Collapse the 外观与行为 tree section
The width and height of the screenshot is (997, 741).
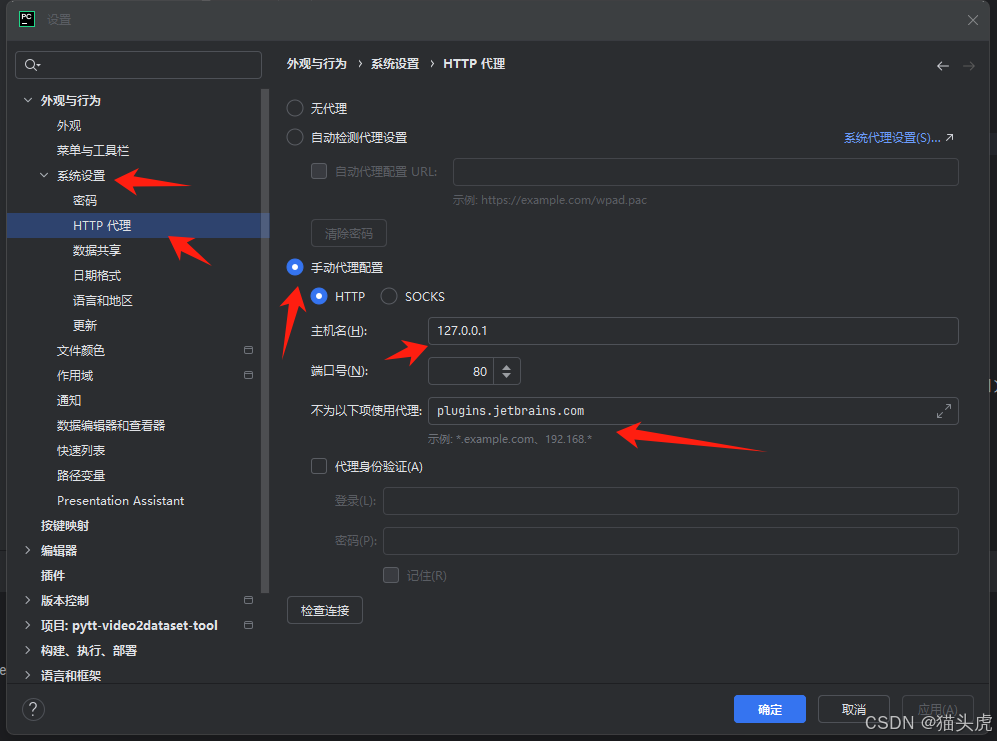coord(27,100)
